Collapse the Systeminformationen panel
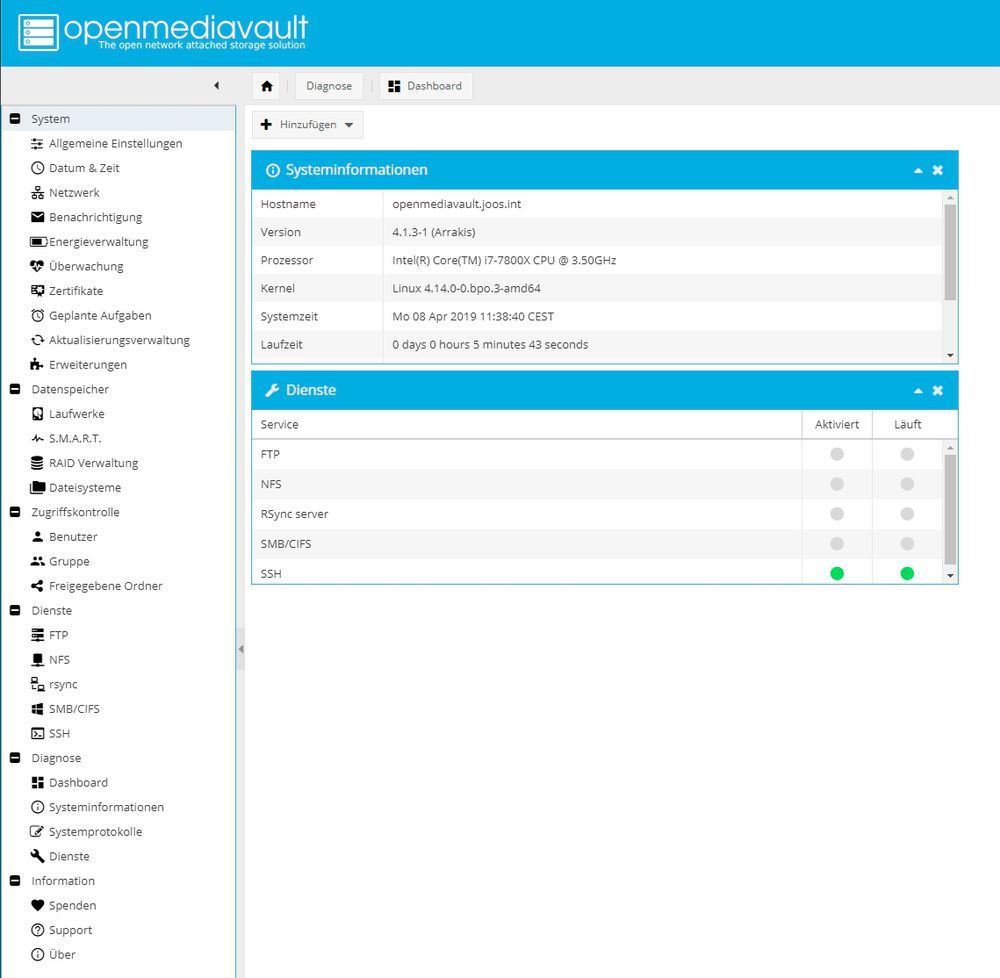Screen dimensions: 1000x978 click(918, 171)
